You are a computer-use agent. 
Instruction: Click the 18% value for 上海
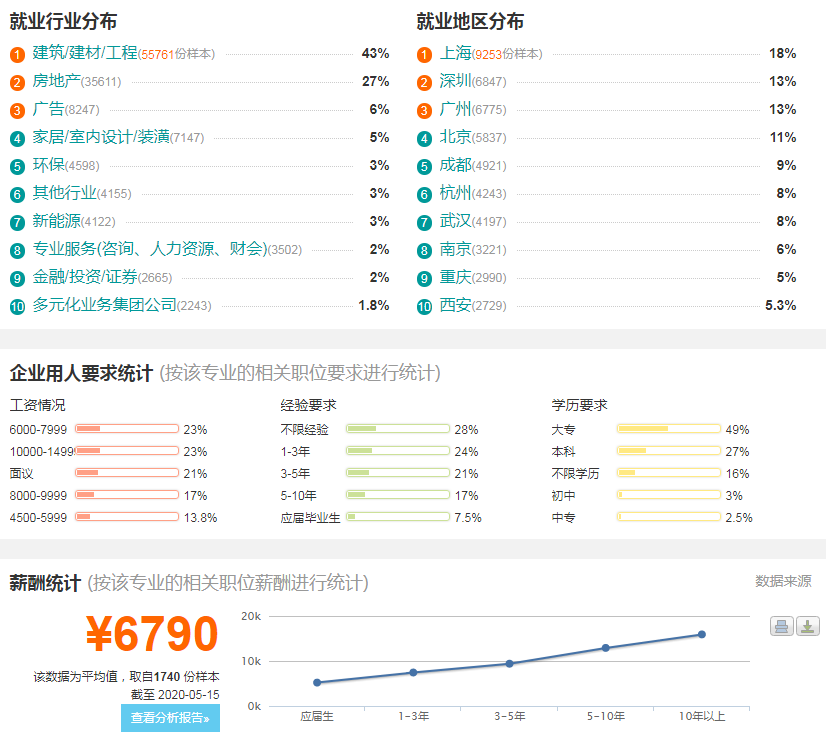click(782, 53)
